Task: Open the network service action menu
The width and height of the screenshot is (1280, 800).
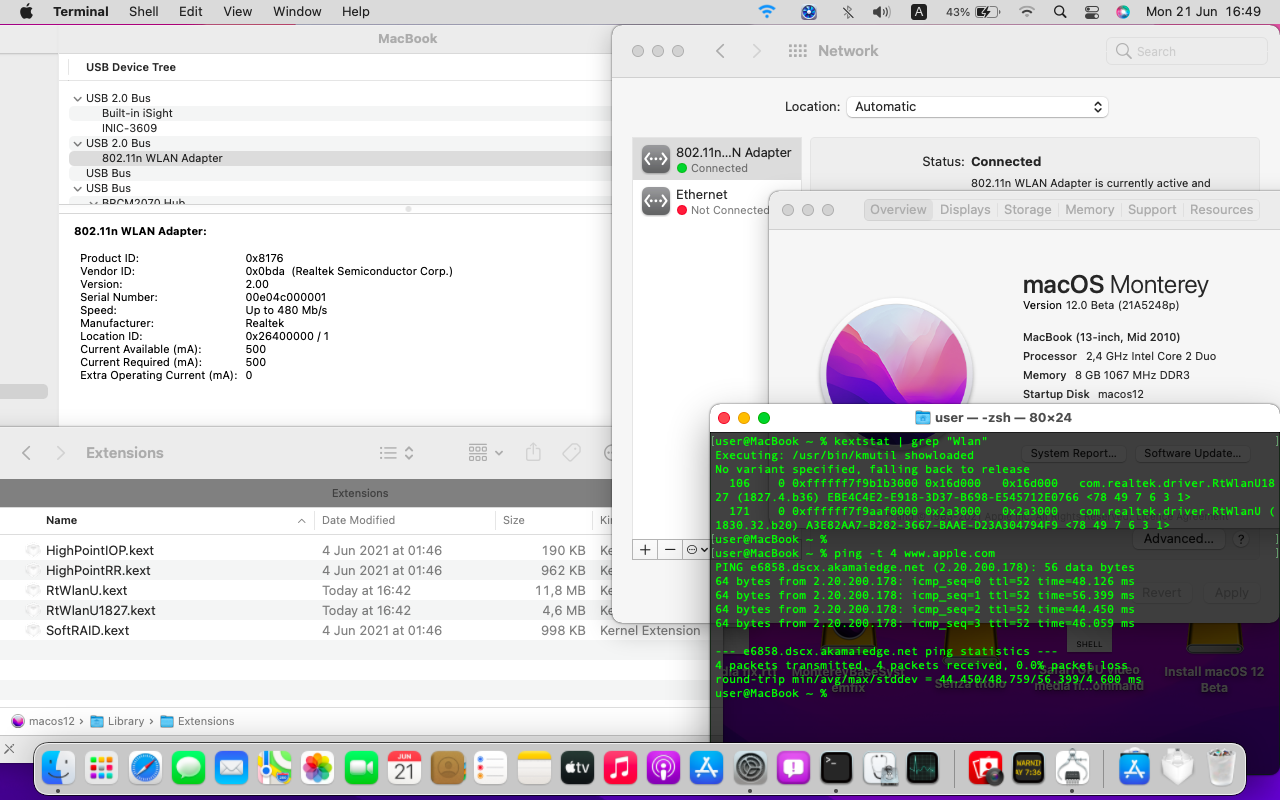Action: [x=696, y=550]
